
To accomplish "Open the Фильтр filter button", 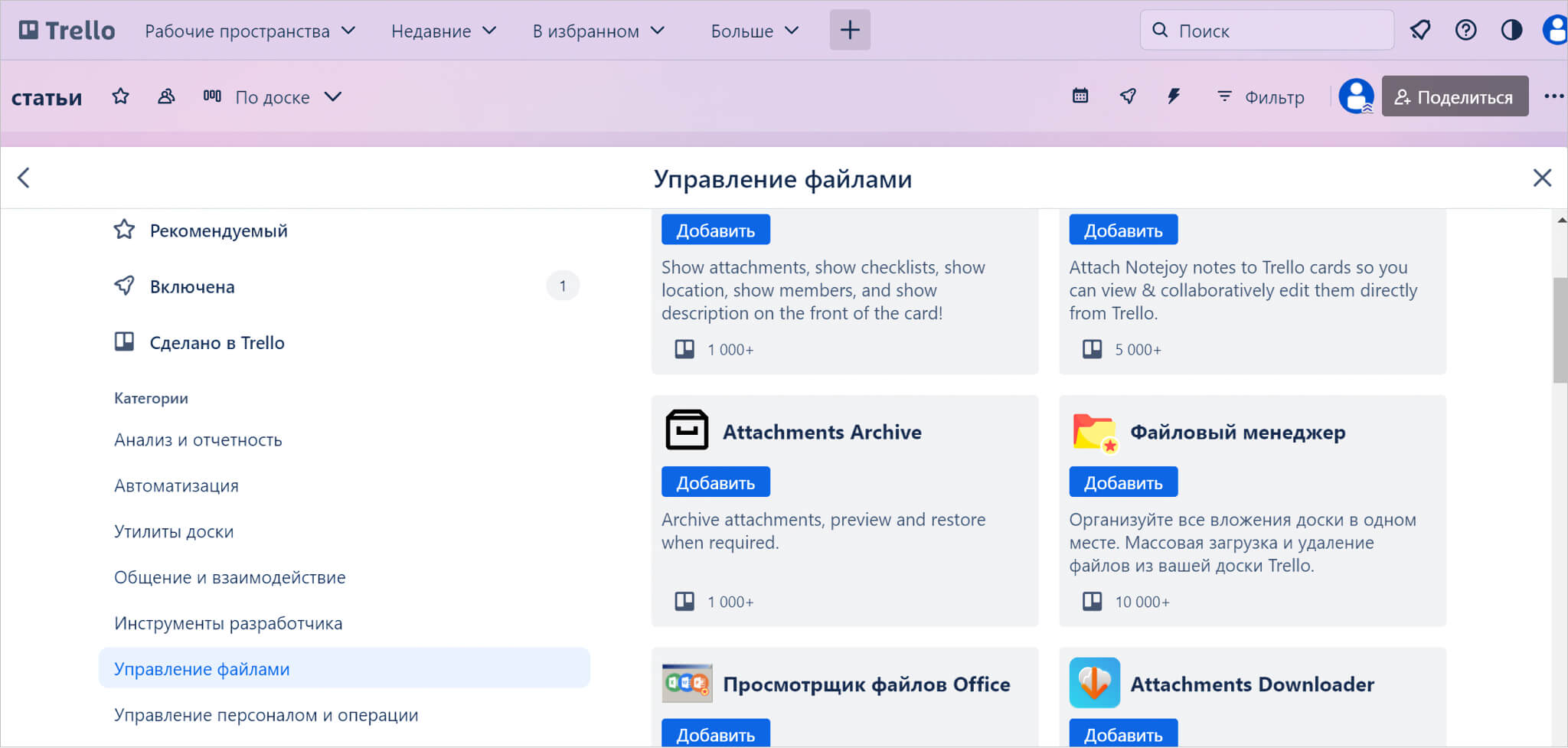I will [1260, 96].
